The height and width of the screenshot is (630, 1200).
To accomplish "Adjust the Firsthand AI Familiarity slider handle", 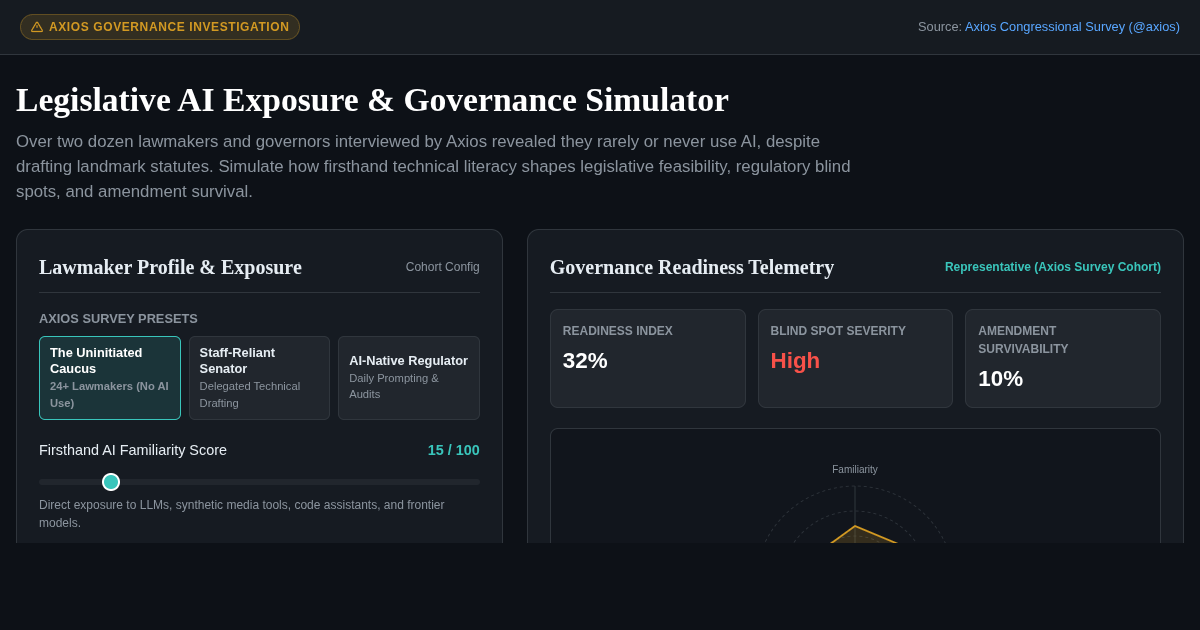I will [x=111, y=482].
